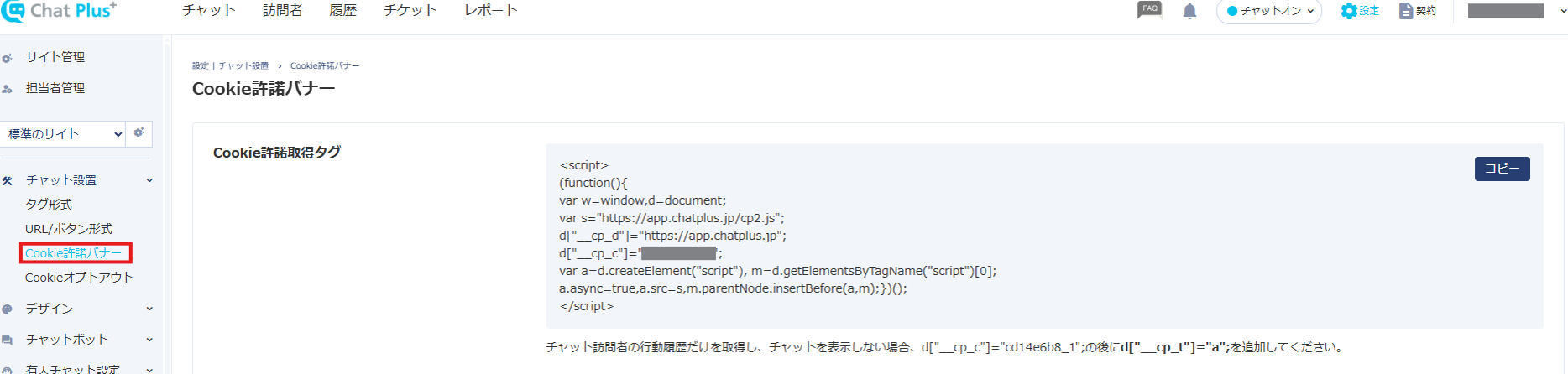
Task: Click the 設定 breadcrumb link
Action: 200,65
